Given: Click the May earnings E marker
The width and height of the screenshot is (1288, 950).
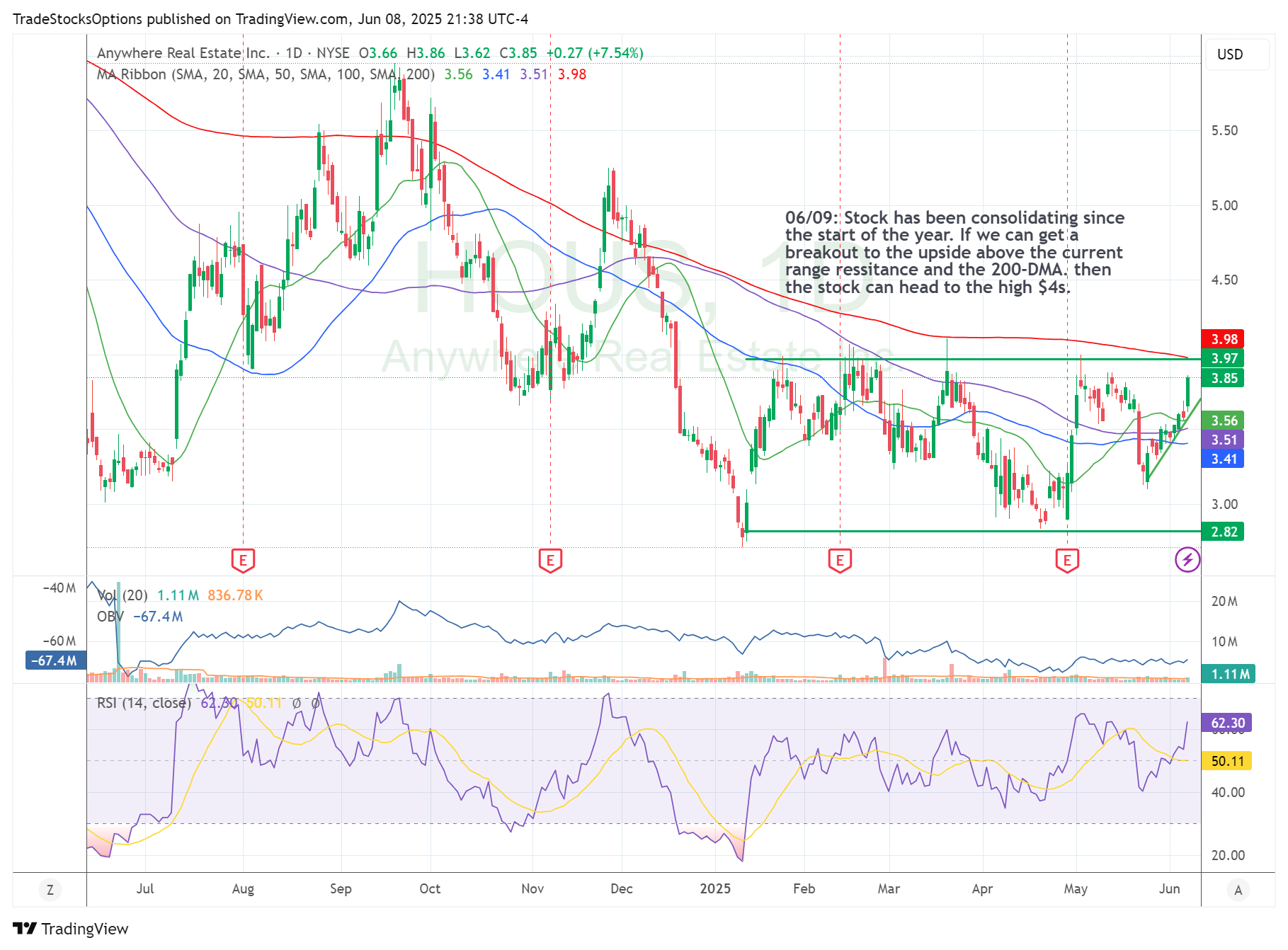Looking at the screenshot, I should click(x=1067, y=560).
